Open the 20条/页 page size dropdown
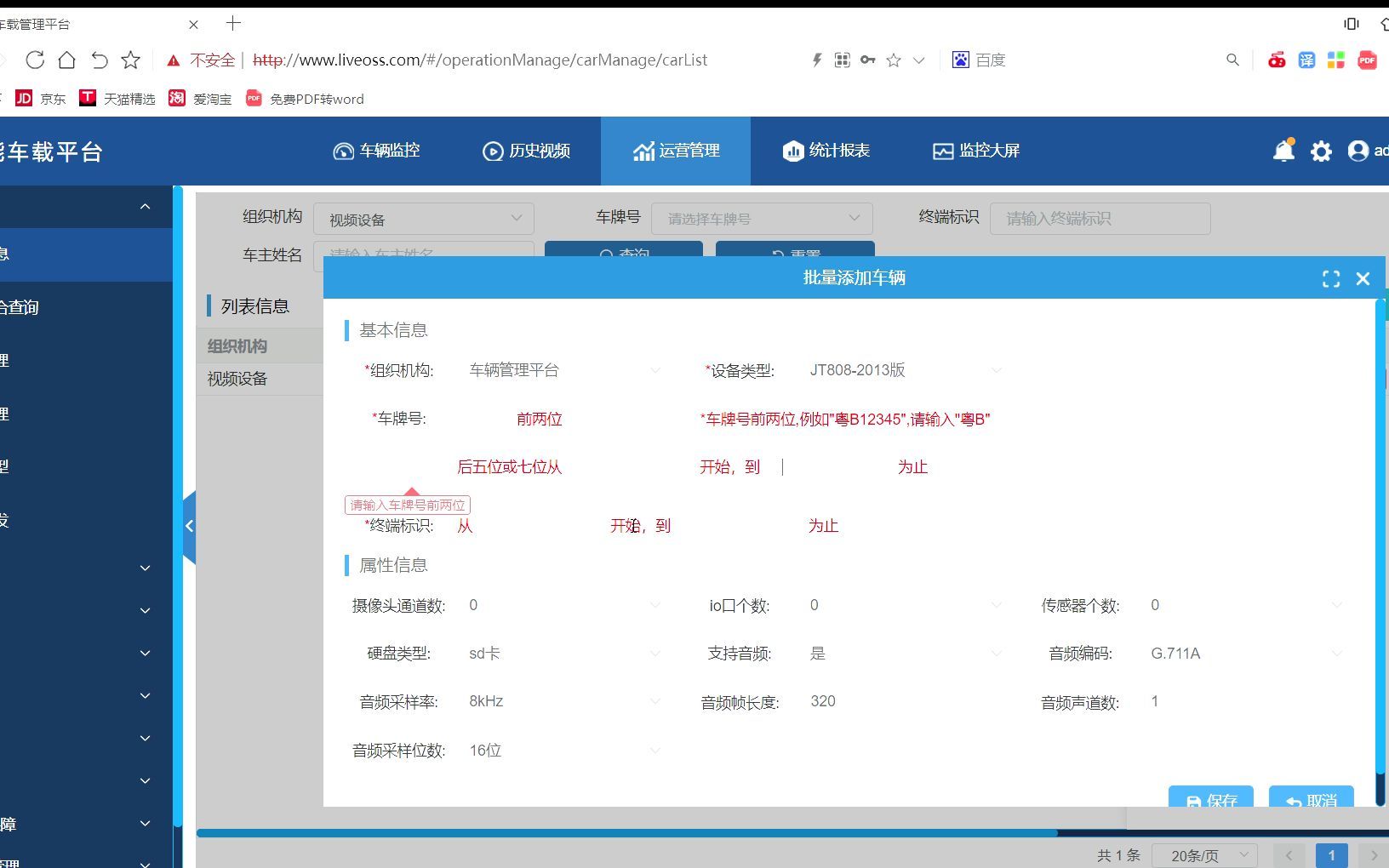Image resolution: width=1389 pixels, height=868 pixels. coord(1203,855)
